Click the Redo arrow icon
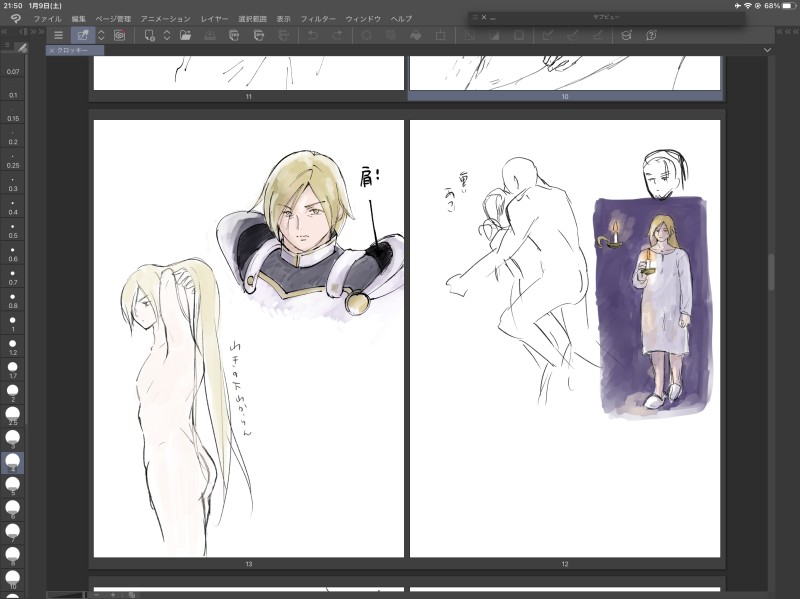The height and width of the screenshot is (599, 800). [x=337, y=35]
